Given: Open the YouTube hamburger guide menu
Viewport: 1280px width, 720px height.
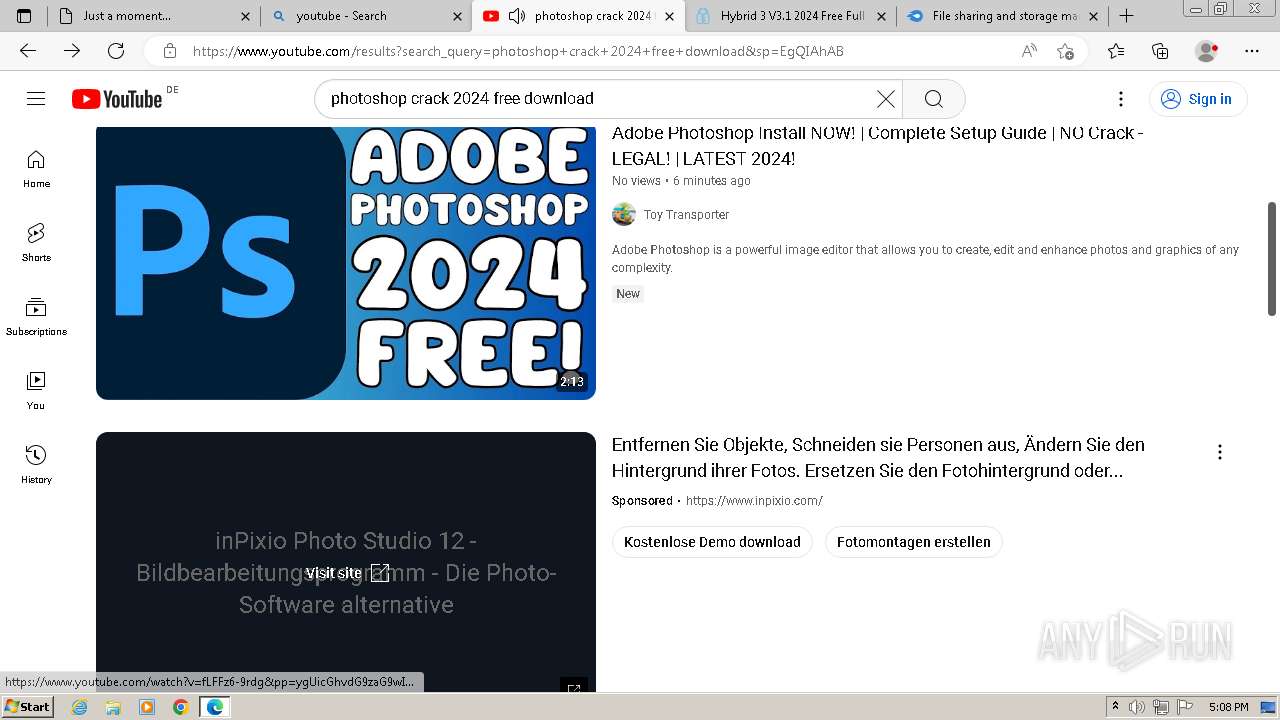Looking at the screenshot, I should point(36,98).
